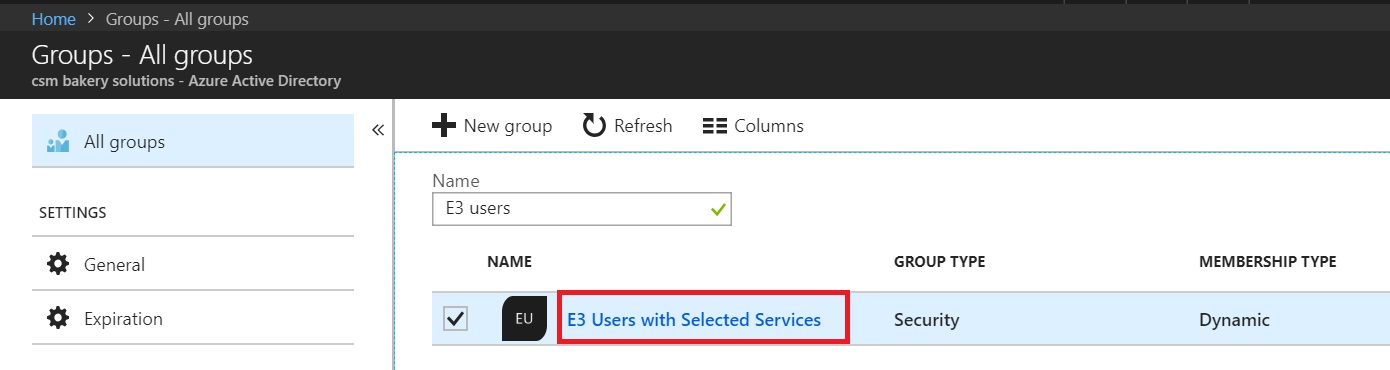Screen dimensions: 1390x370
Task: Click the Refresh button label
Action: [643, 126]
